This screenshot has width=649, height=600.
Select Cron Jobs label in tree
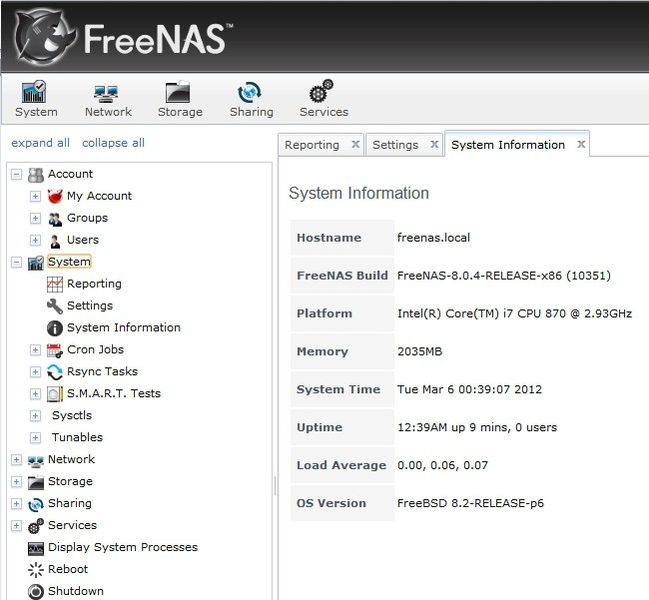(96, 350)
